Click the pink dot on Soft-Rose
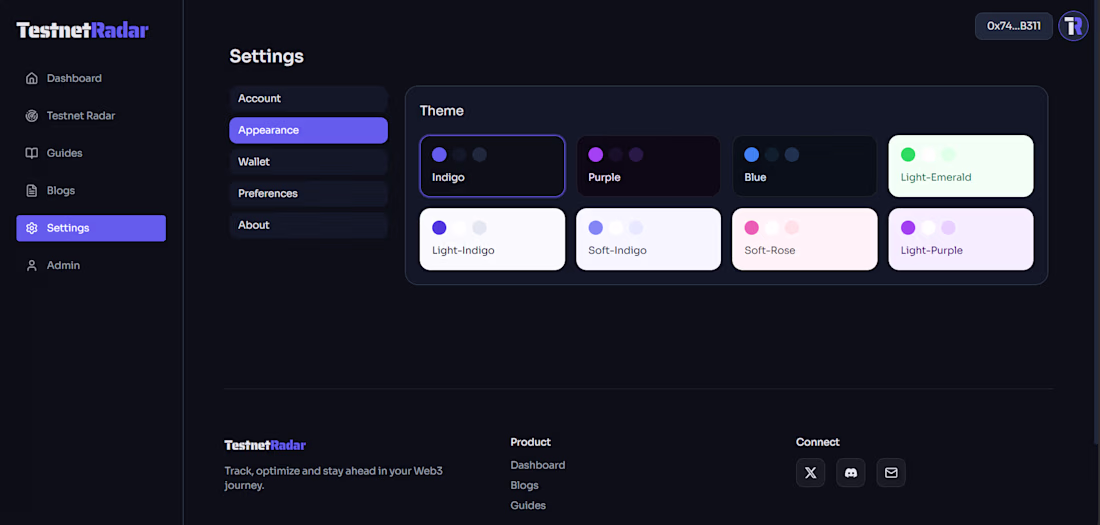 [x=751, y=227]
